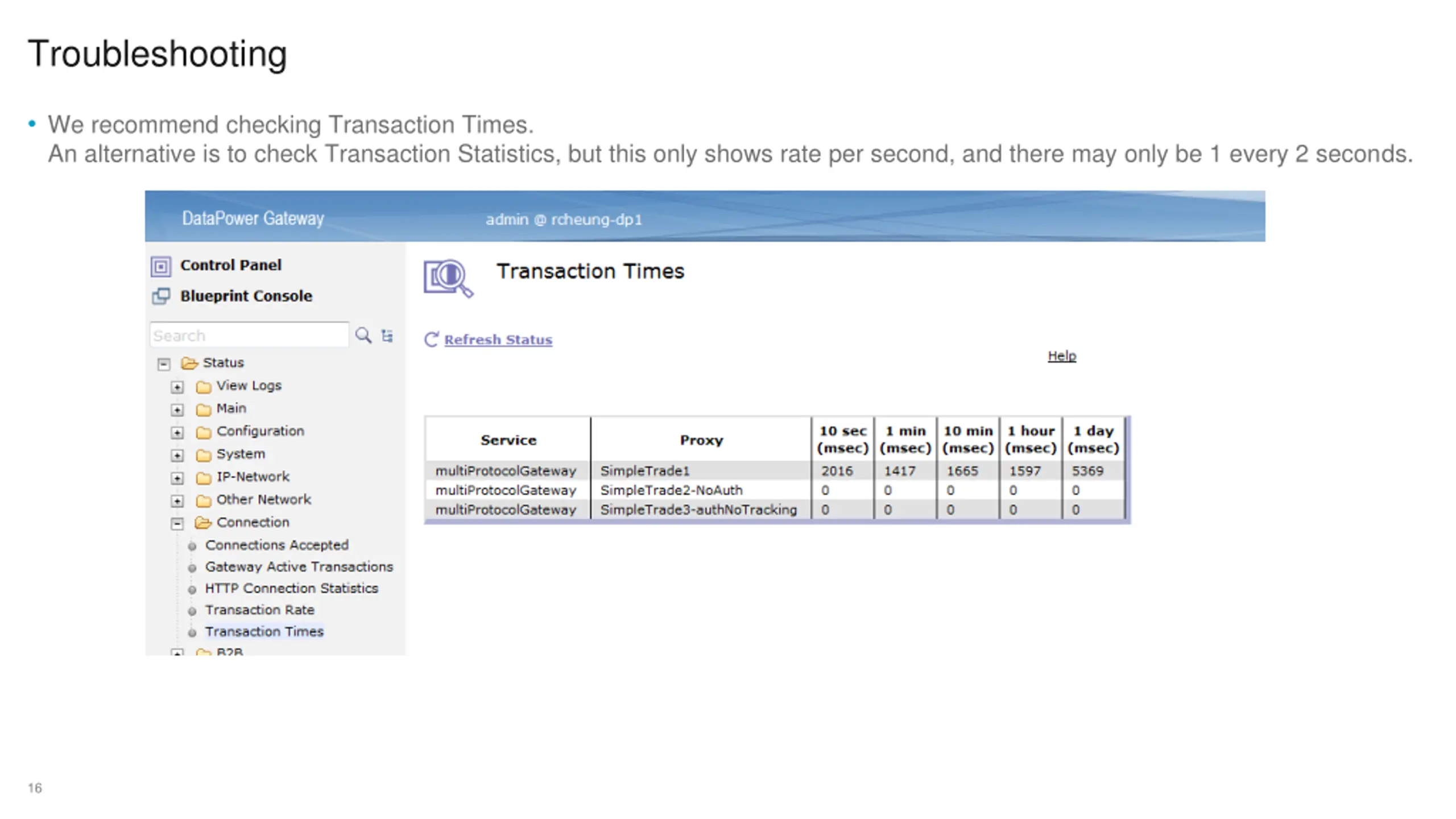
Task: Click the Search input field
Action: pyautogui.click(x=249, y=335)
